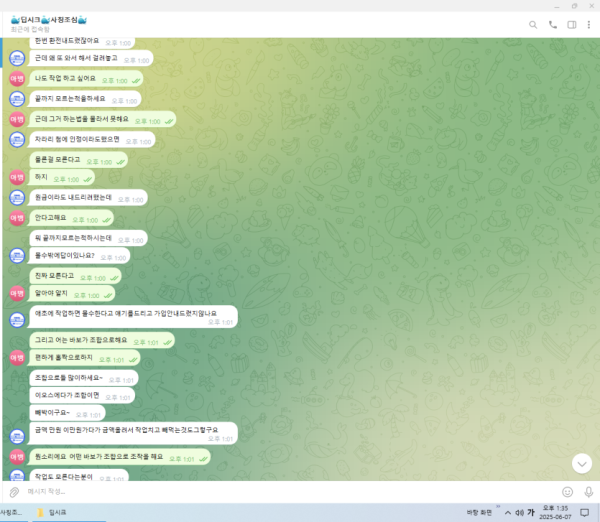Click blue avatar beside '원금이라도 내드리려했는데'

click(x=17, y=198)
